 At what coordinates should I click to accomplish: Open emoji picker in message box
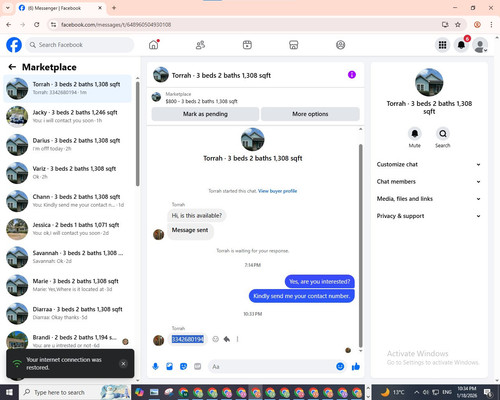pyautogui.click(x=340, y=367)
